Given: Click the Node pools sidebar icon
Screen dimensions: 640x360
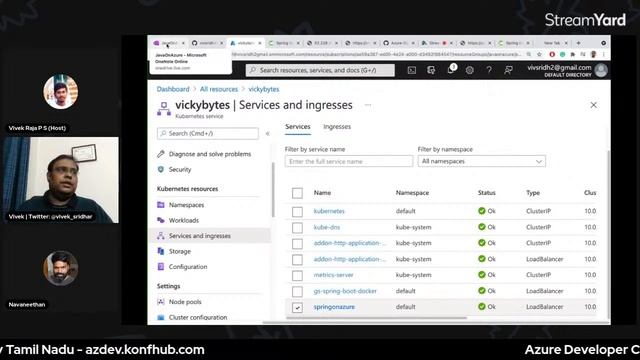Looking at the screenshot, I should coord(161,302).
